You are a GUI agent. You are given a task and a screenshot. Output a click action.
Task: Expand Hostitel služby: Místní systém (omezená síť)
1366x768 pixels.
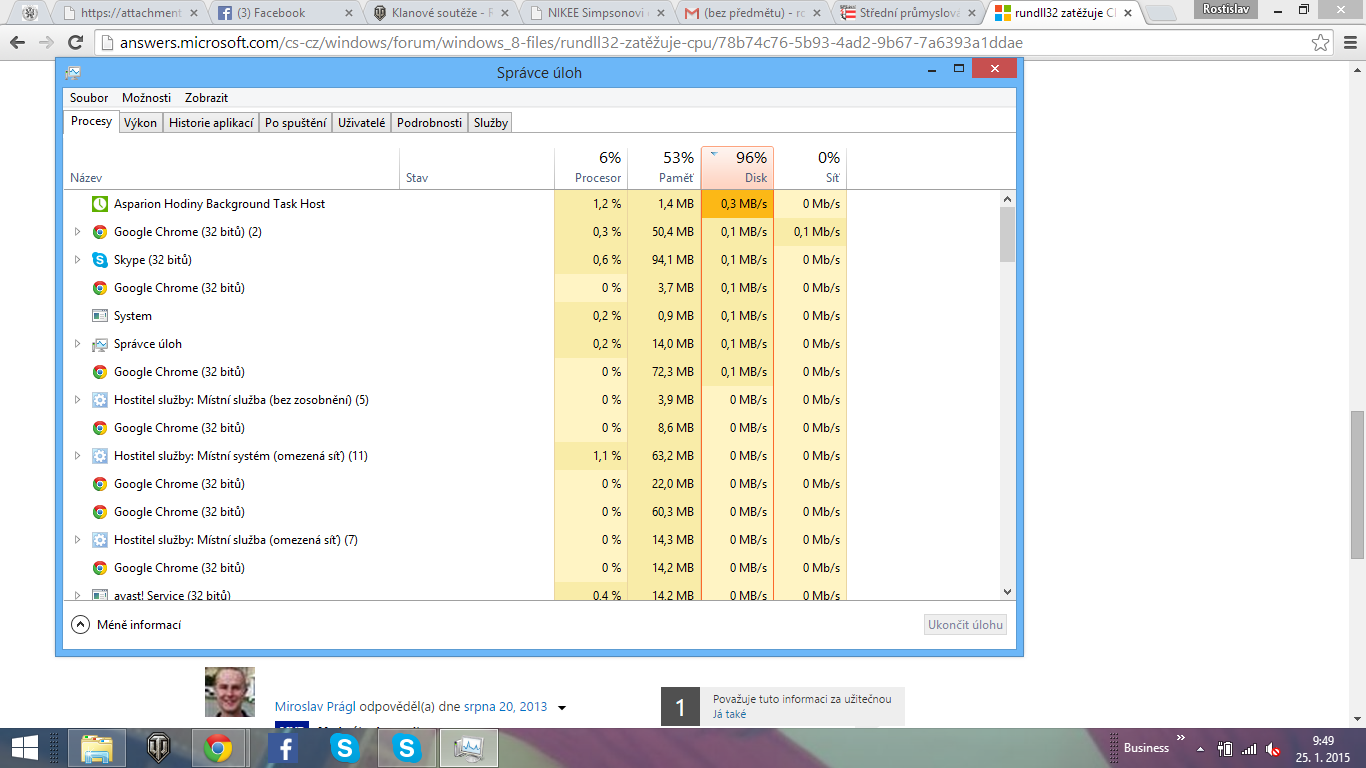point(78,456)
